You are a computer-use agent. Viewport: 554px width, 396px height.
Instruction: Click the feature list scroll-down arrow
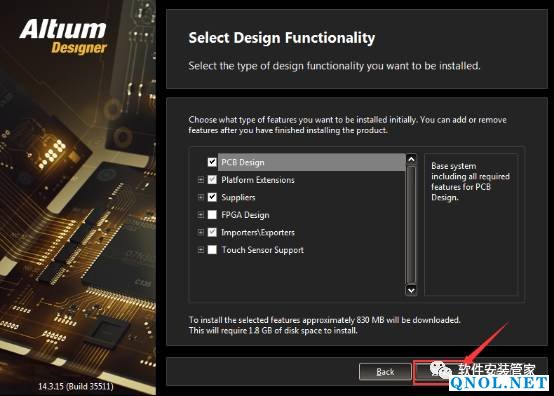click(x=411, y=290)
